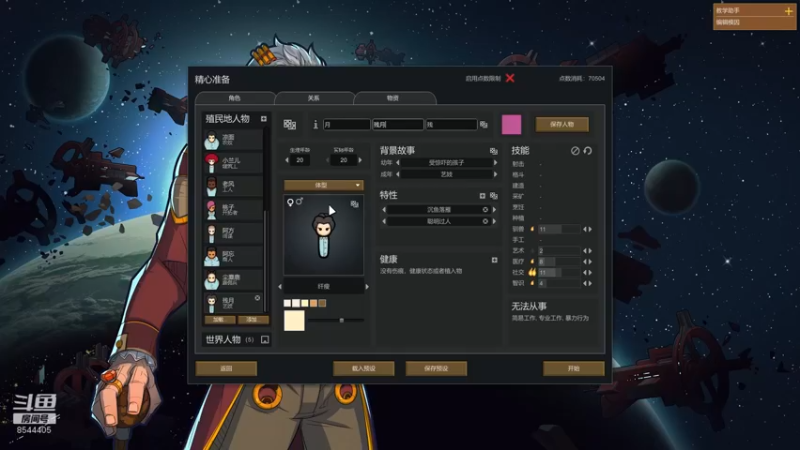Pick the darkest brown skin color swatch
Image resolution: width=800 pixels, height=450 pixels.
[x=322, y=304]
